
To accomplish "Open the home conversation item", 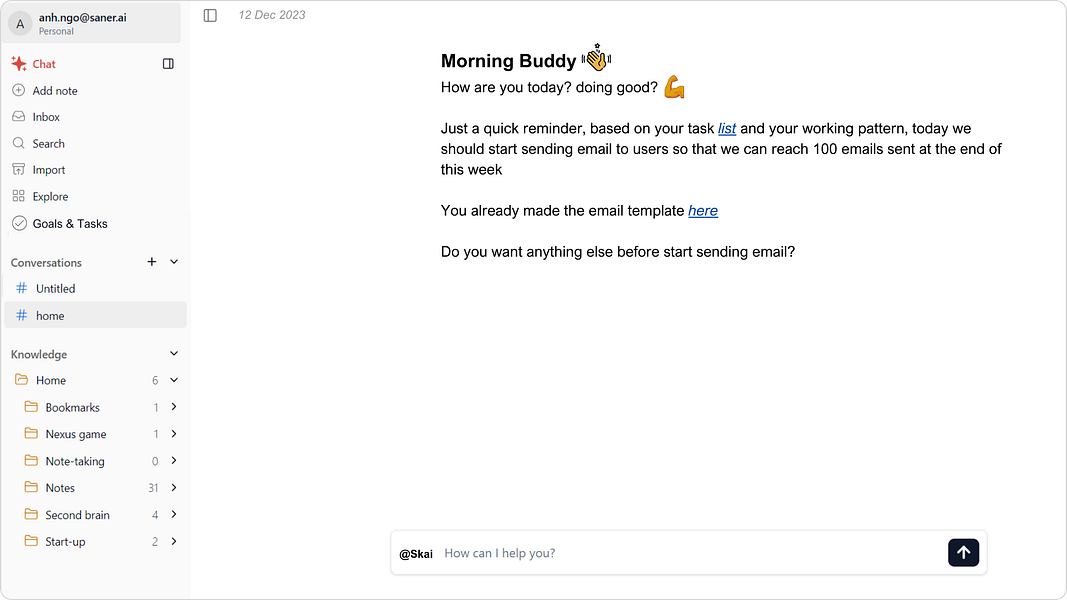I will coord(50,315).
